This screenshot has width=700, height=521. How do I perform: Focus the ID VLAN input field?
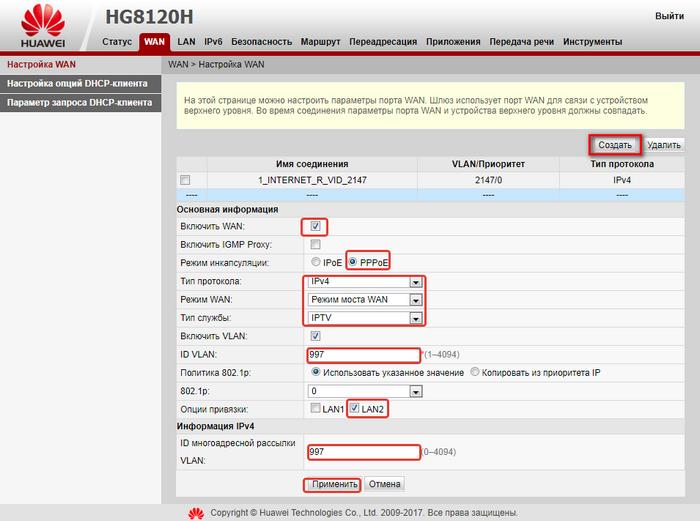click(364, 354)
